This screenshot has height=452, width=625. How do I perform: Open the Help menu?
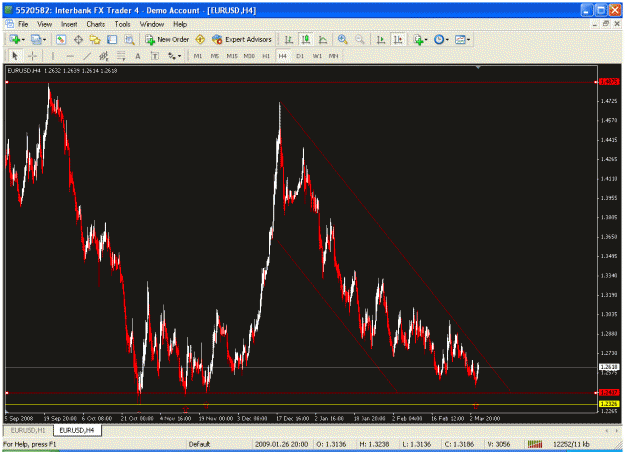click(x=180, y=24)
